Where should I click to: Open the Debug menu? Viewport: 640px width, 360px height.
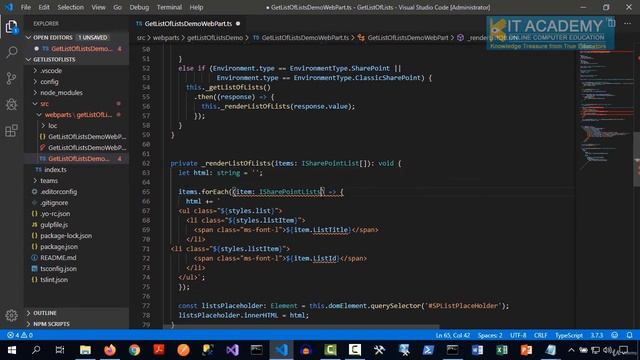tap(139, 7)
